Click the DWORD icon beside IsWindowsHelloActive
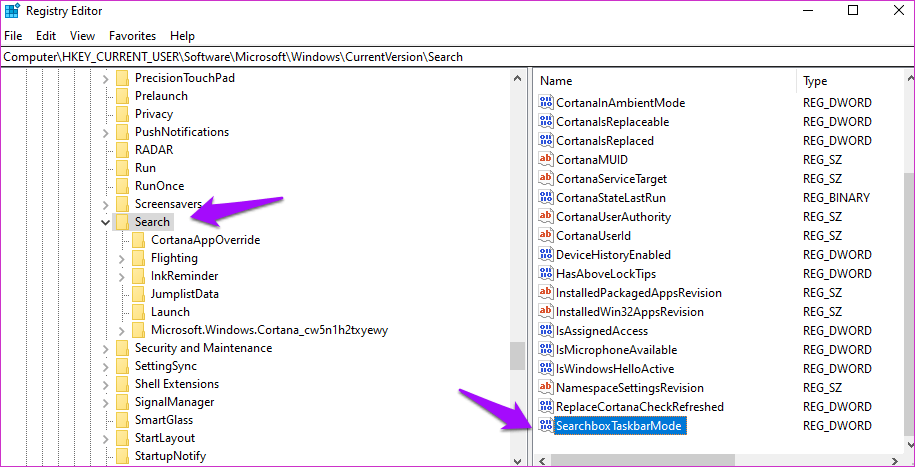The image size is (915, 467). [x=546, y=369]
